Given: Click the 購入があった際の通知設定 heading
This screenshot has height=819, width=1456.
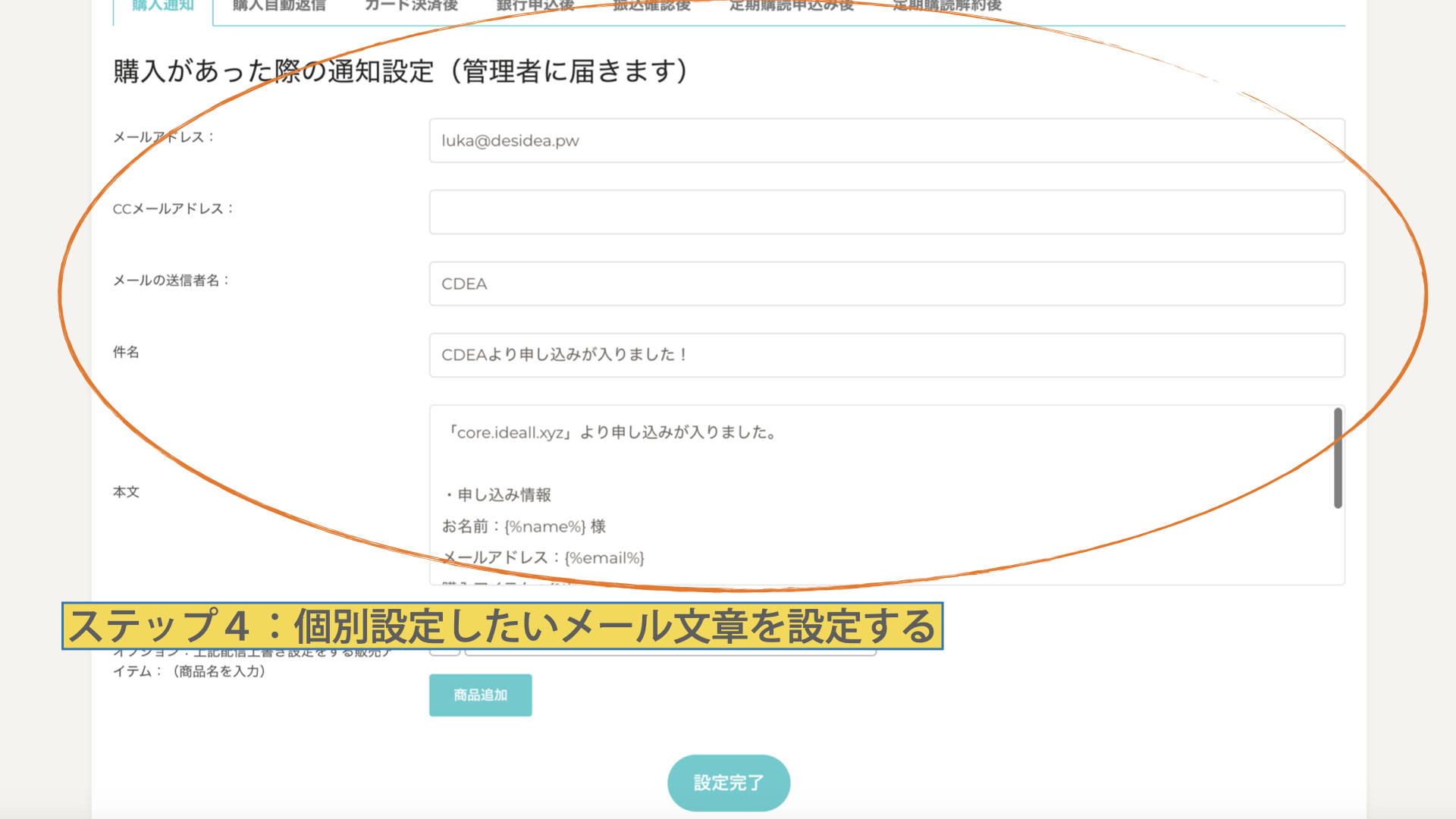Looking at the screenshot, I should click(400, 71).
